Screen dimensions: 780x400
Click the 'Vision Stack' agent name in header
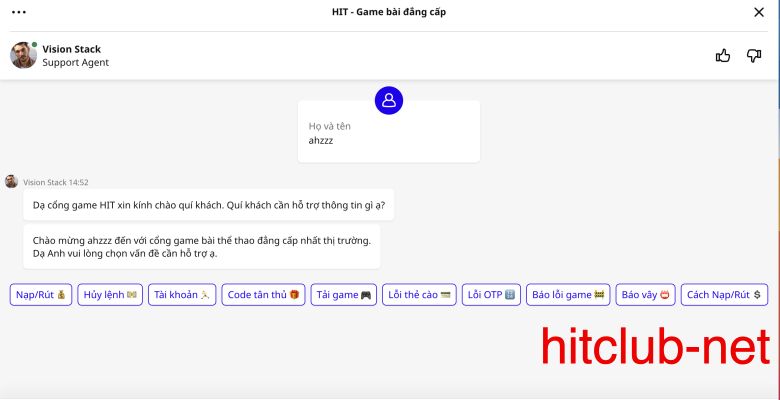pos(72,49)
